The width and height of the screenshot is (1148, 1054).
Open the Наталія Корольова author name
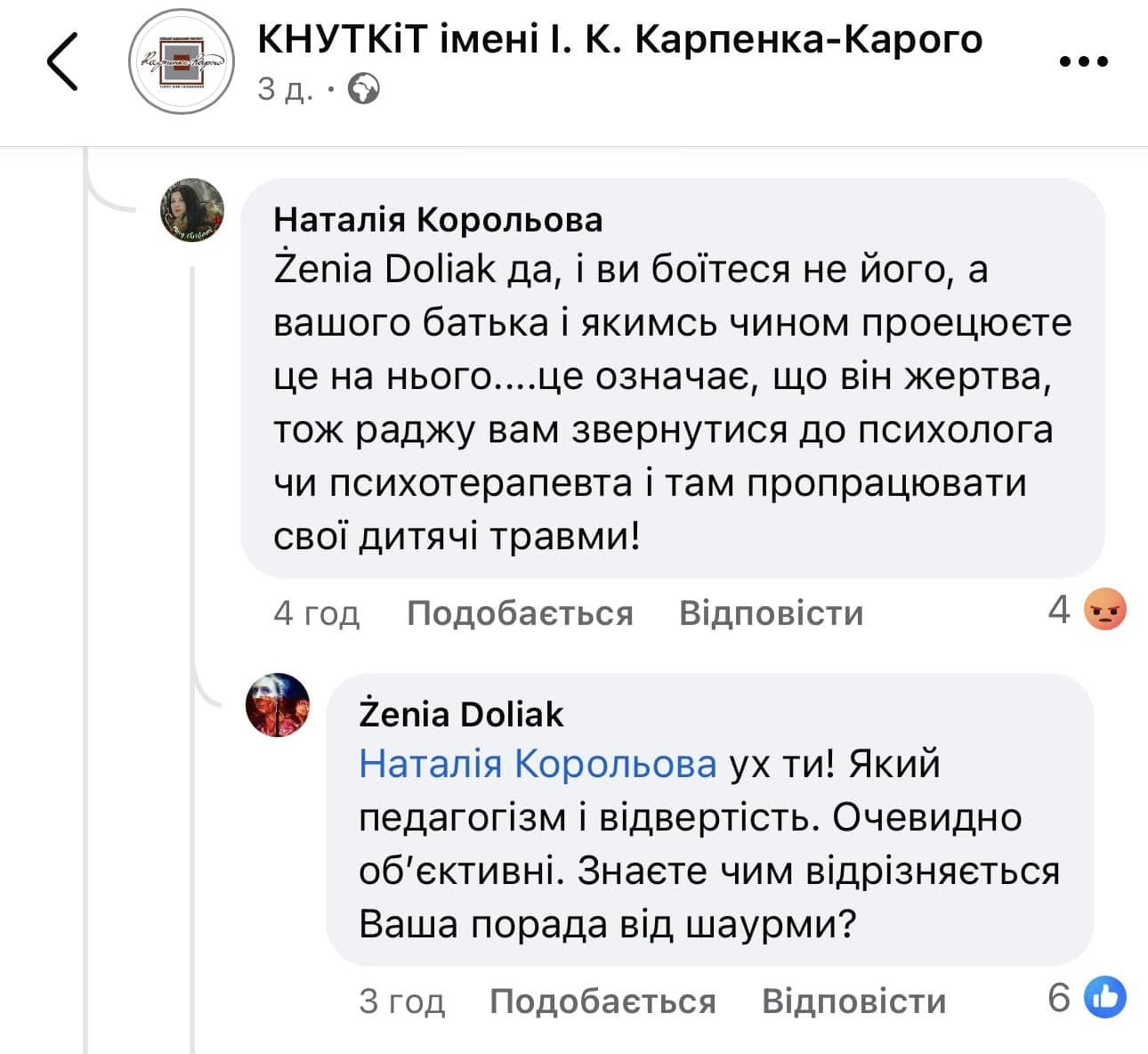tap(438, 219)
